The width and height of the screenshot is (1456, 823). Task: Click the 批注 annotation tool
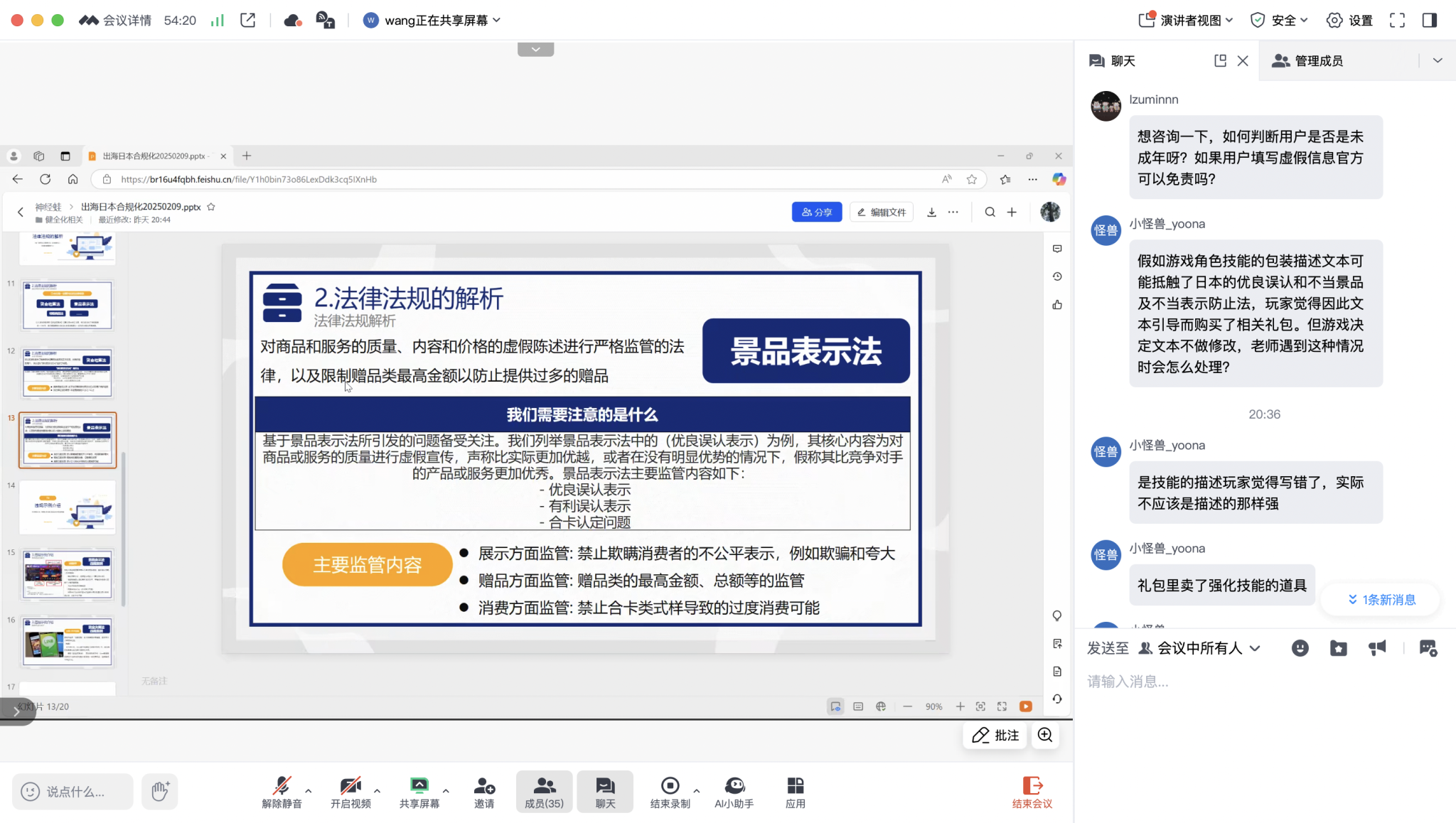click(x=995, y=735)
